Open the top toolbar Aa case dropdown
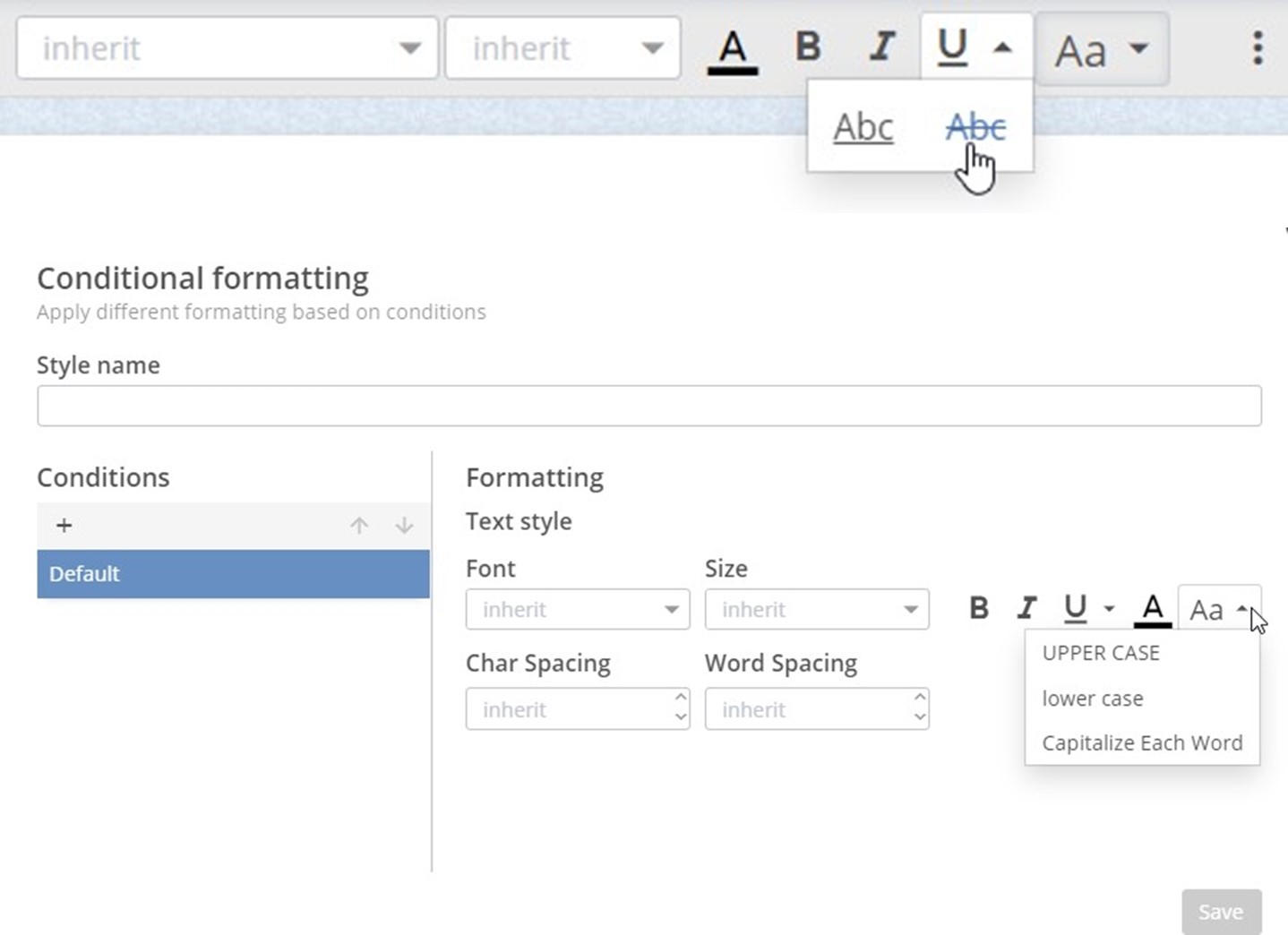 point(1101,49)
